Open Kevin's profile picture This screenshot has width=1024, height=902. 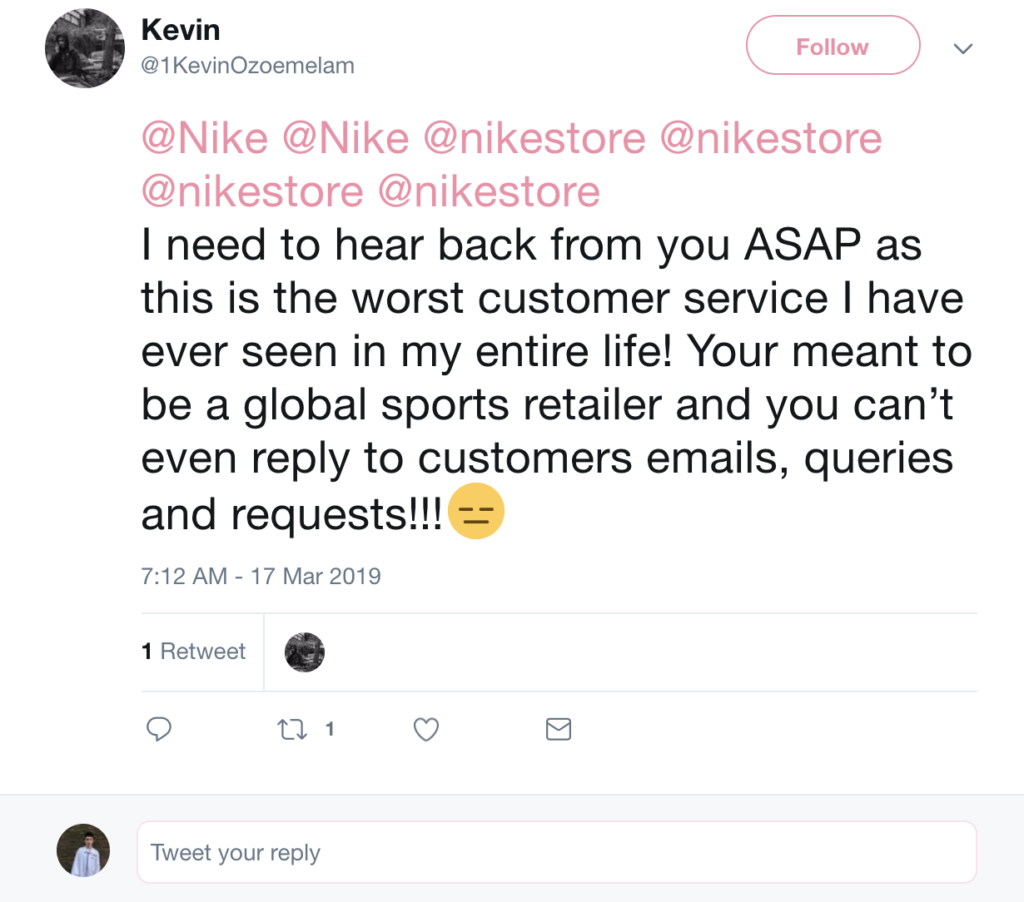click(x=85, y=50)
